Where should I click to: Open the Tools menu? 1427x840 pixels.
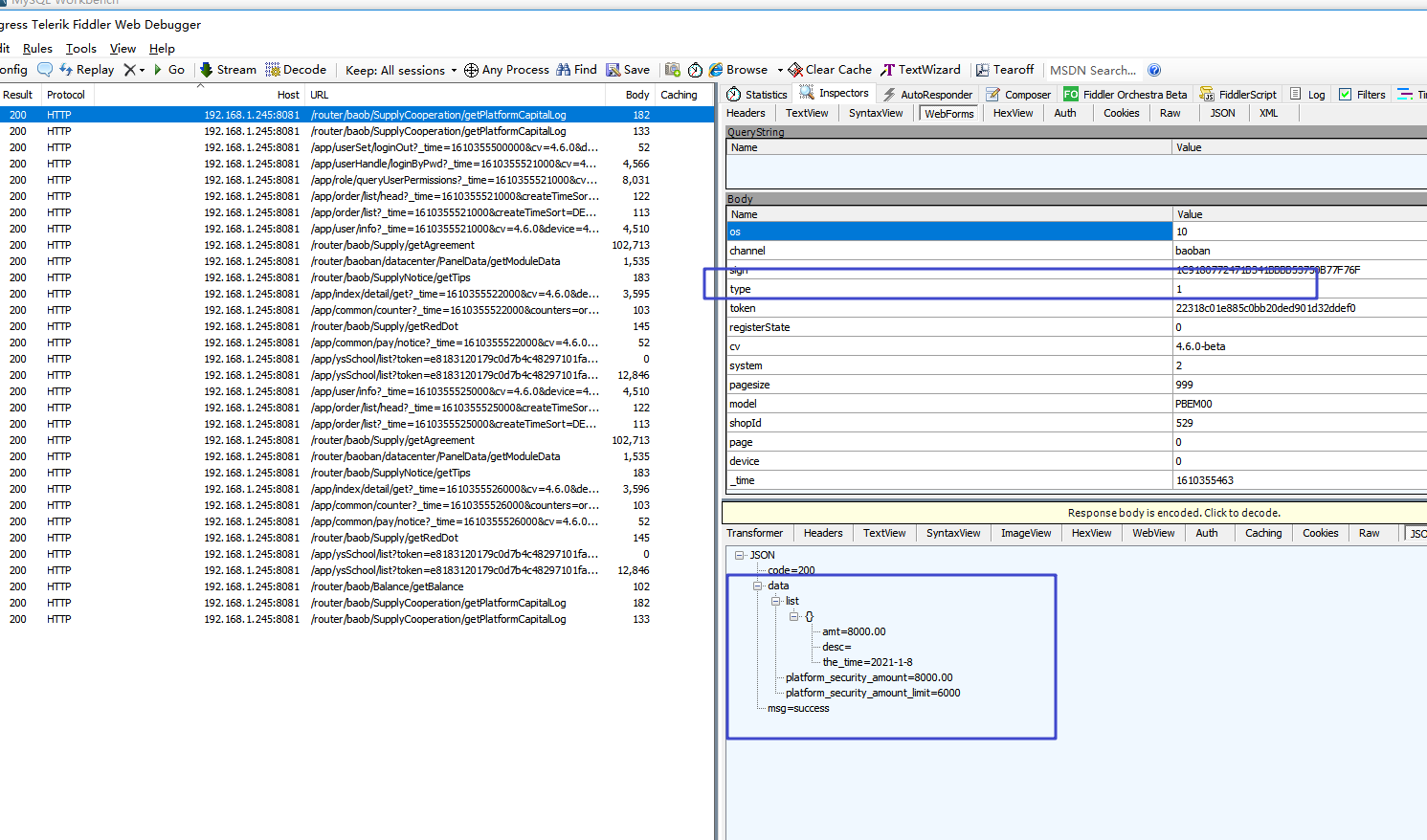pos(81,48)
